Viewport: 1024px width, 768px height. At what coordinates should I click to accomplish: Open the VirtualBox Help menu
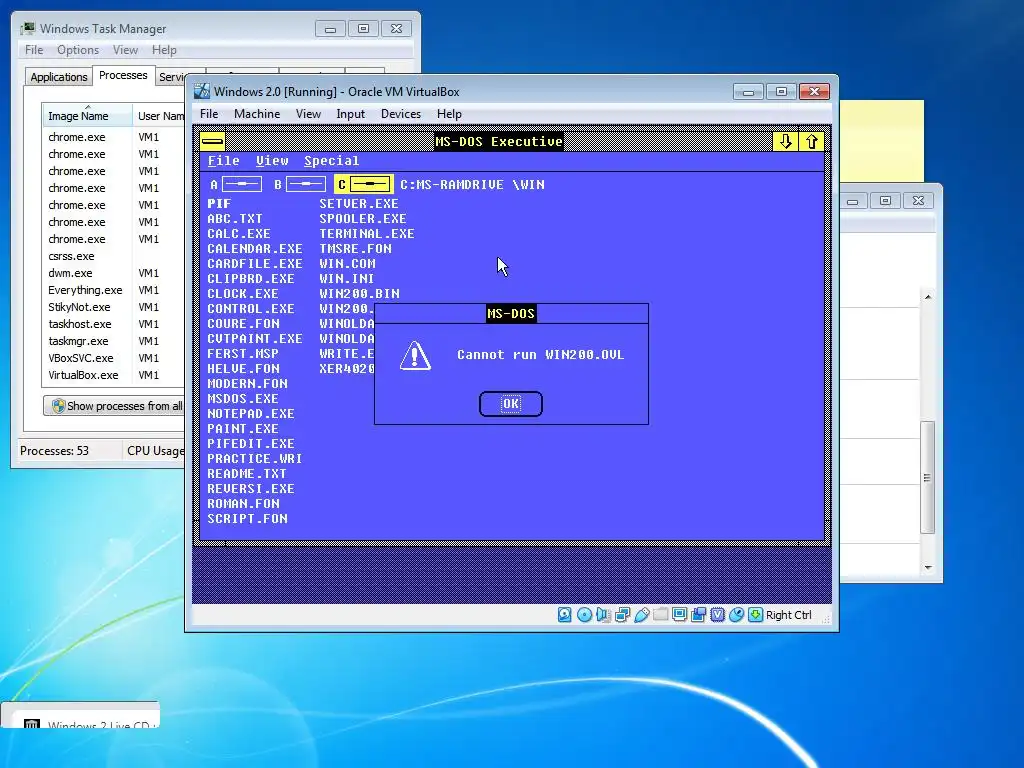pos(449,114)
